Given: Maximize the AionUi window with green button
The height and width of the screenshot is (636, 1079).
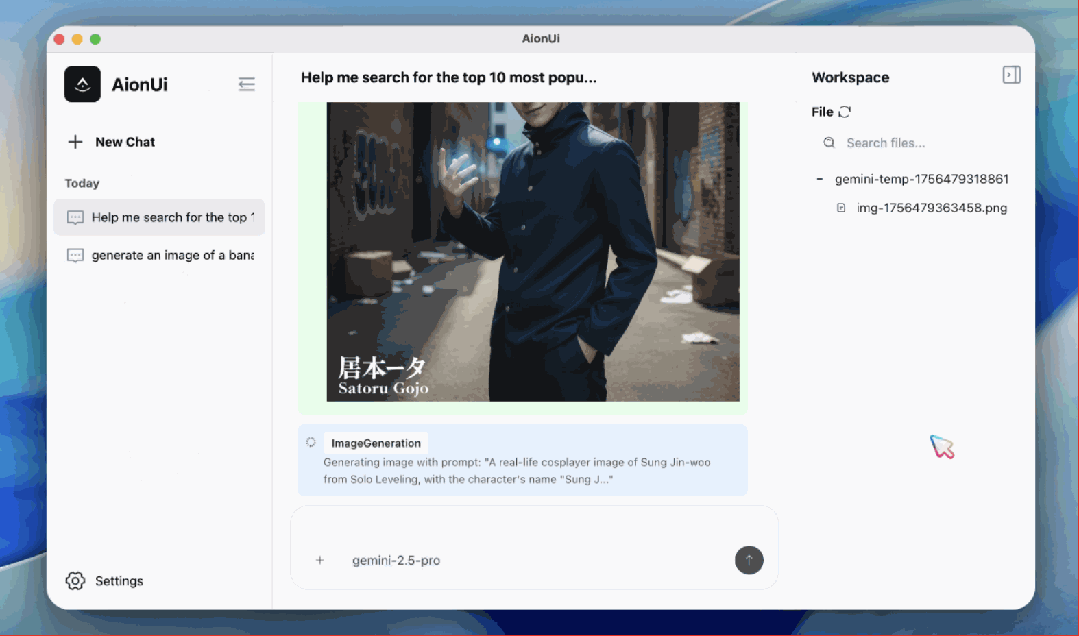Looking at the screenshot, I should 96,39.
